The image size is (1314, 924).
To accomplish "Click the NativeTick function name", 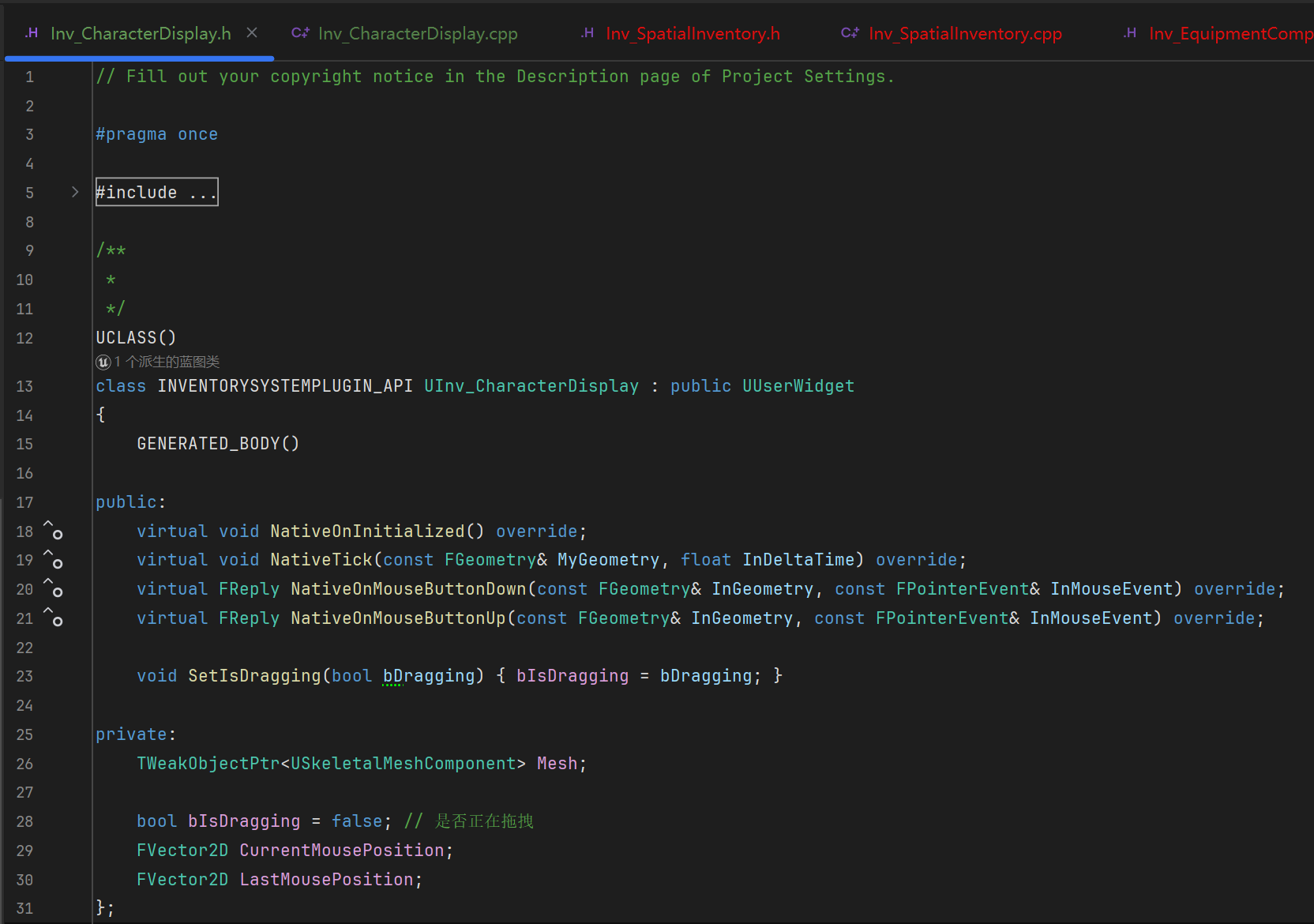I will [x=321, y=560].
